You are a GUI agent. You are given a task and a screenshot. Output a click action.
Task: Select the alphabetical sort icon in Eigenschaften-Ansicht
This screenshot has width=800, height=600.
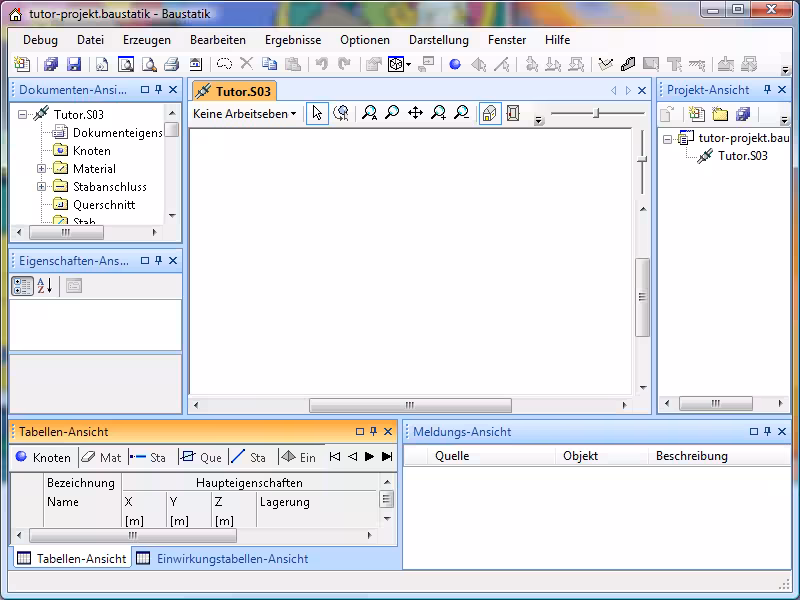tap(42, 286)
